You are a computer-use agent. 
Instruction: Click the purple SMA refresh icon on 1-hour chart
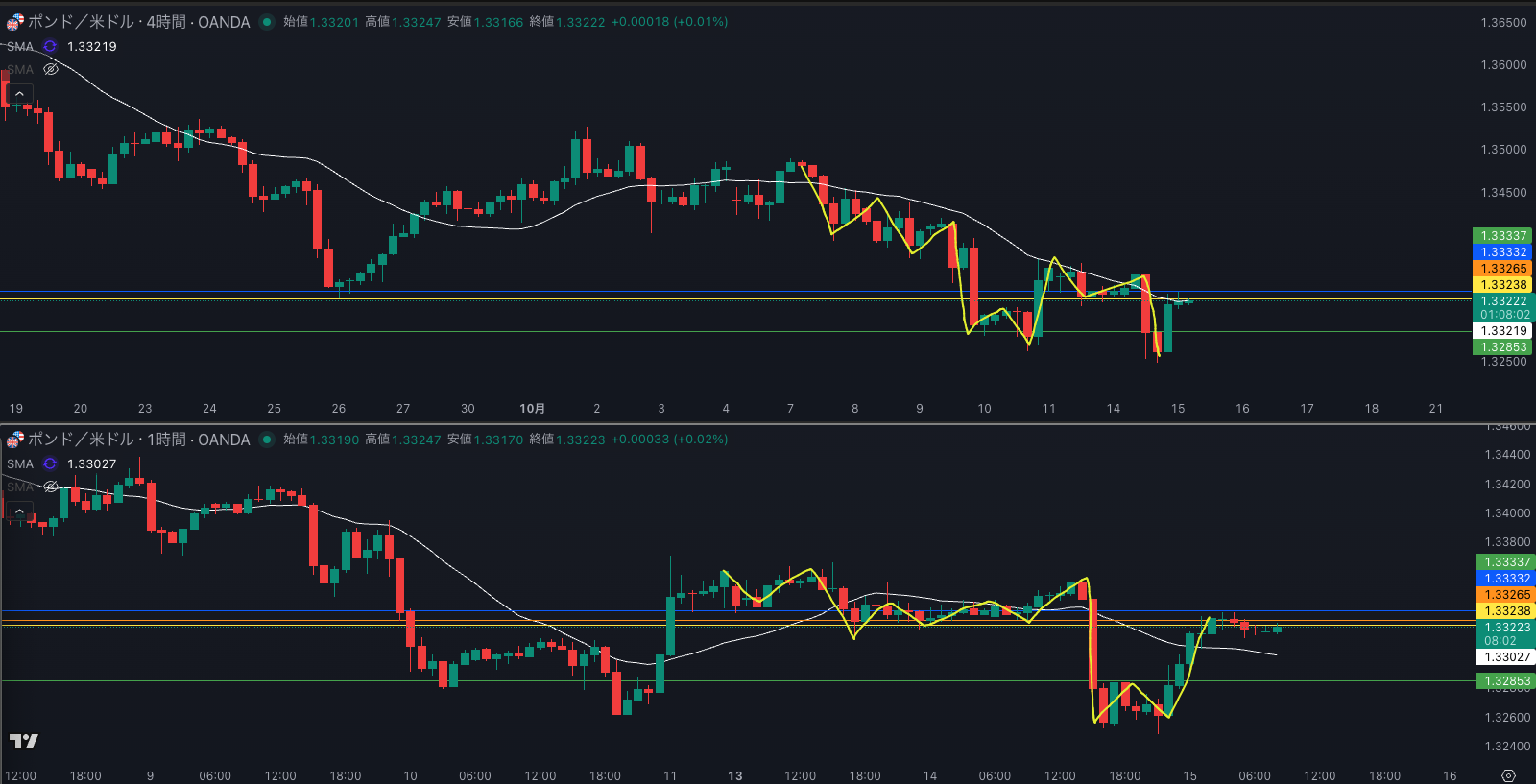tap(50, 463)
